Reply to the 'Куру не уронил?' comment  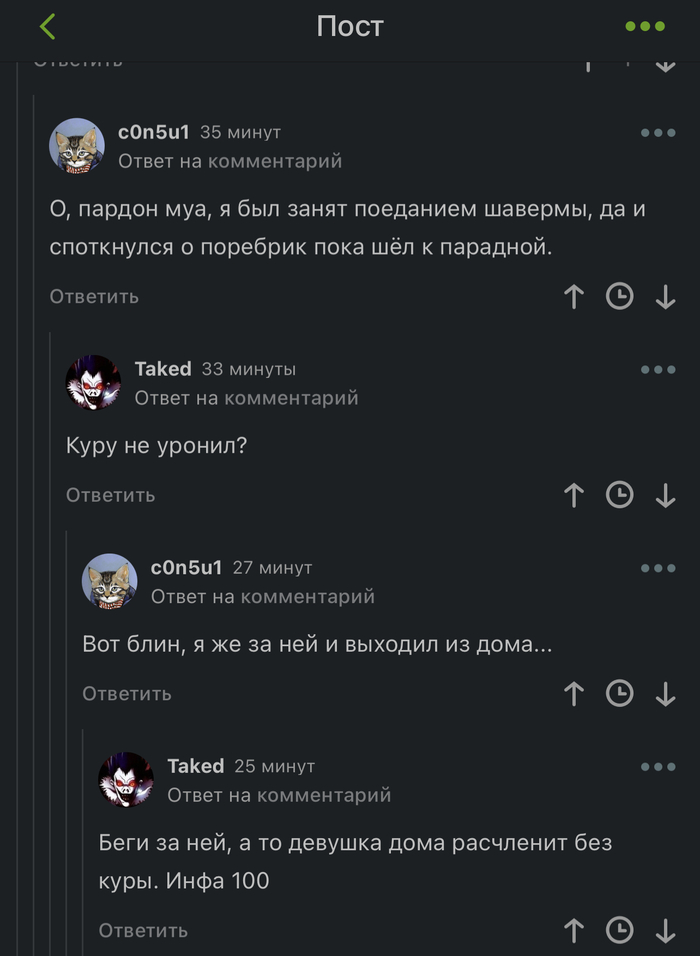(111, 495)
